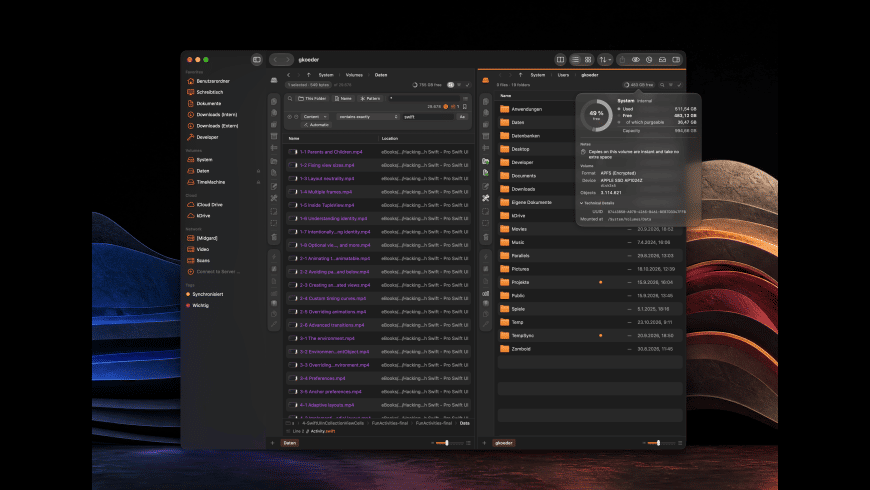Click the right pane search magnifier icon
The height and width of the screenshot is (490, 870).
(x=662, y=85)
